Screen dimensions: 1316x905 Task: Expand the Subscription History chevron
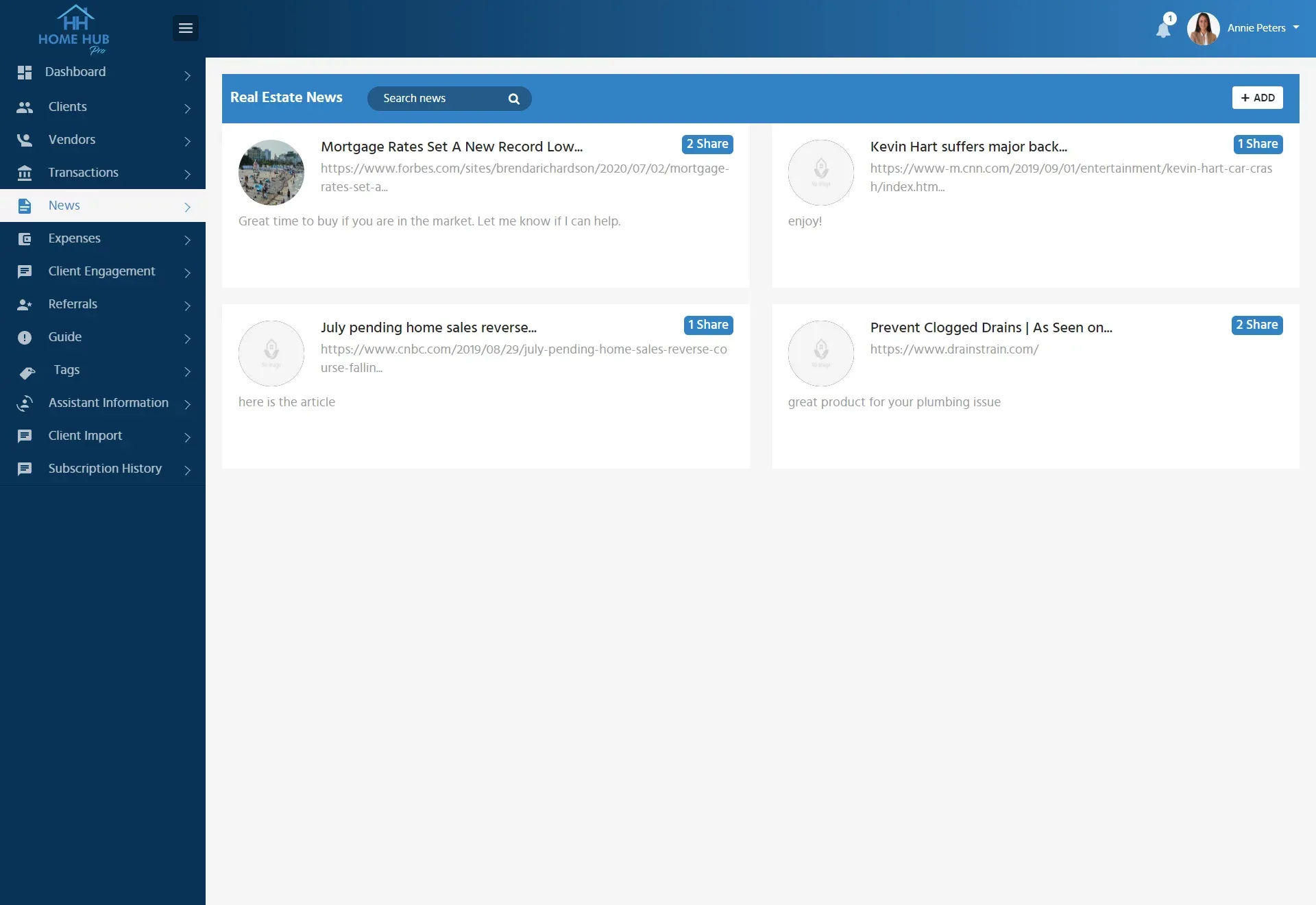[x=187, y=469]
